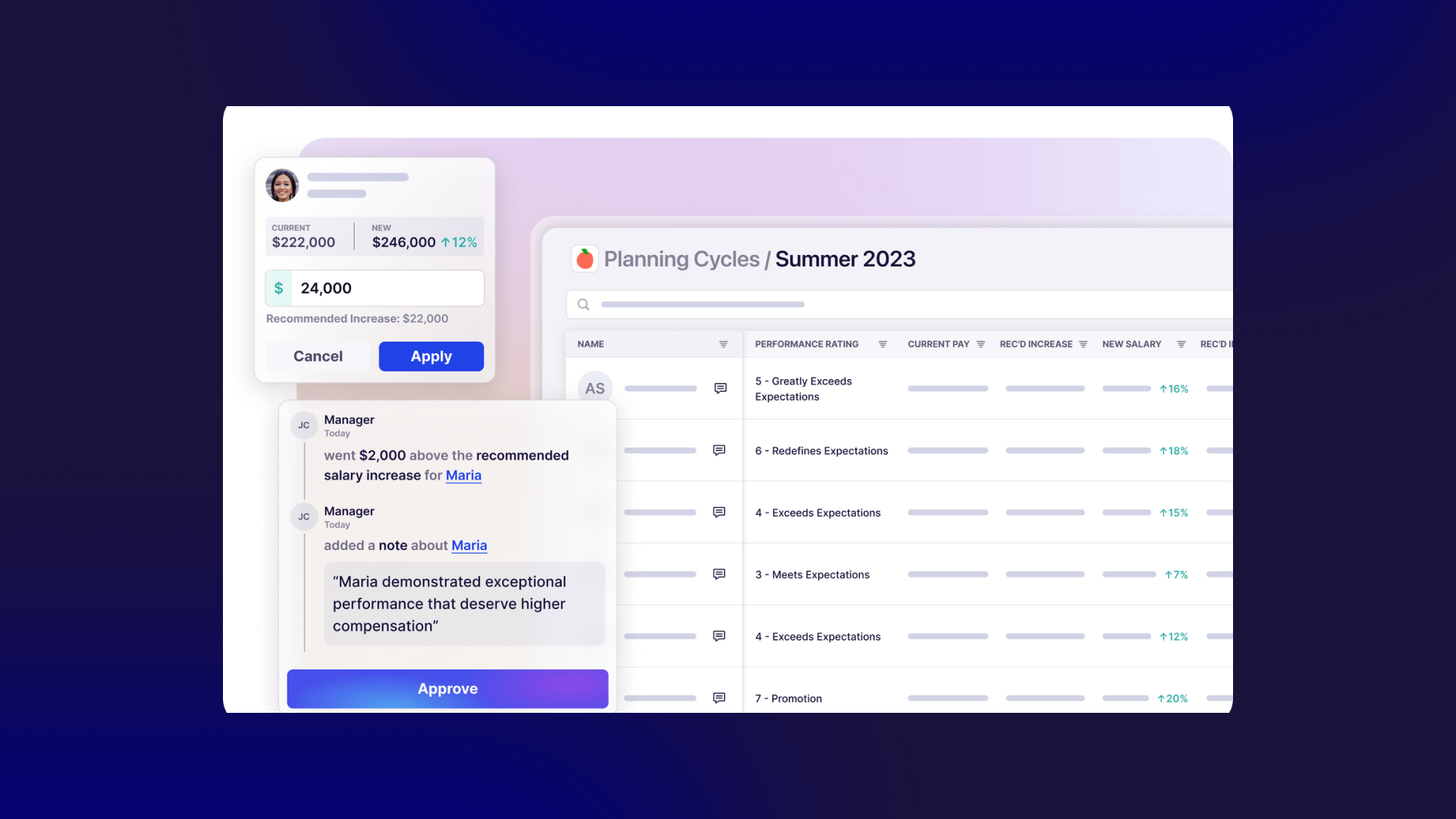Open the Maria link in the note entry
The image size is (1456, 819).
[469, 545]
